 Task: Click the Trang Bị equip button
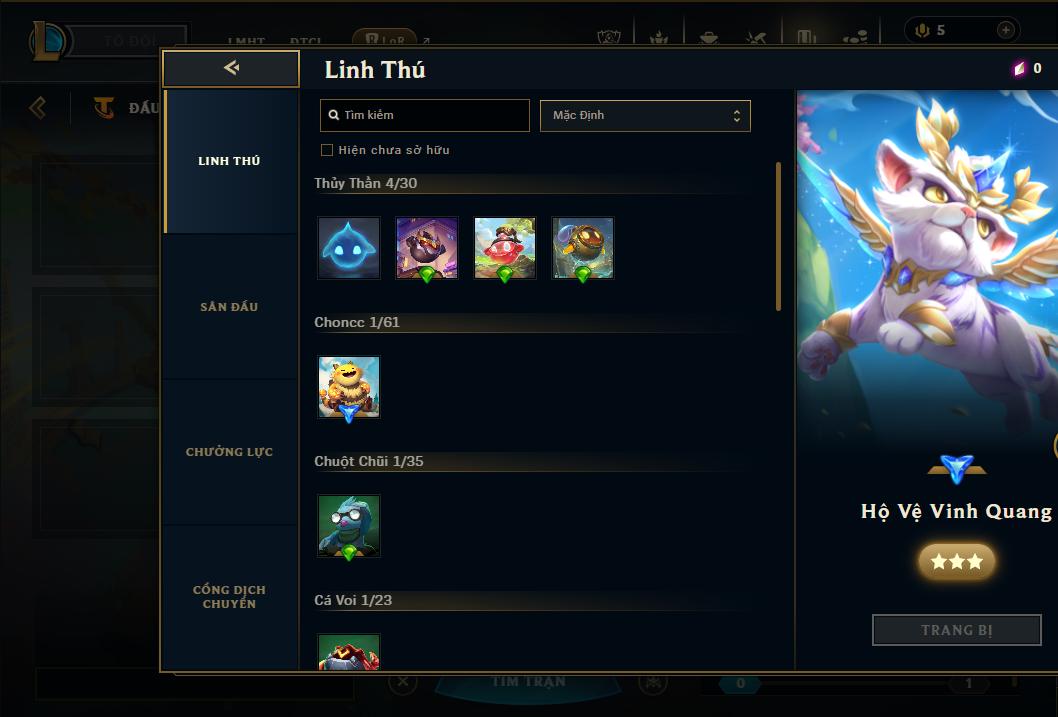[957, 630]
